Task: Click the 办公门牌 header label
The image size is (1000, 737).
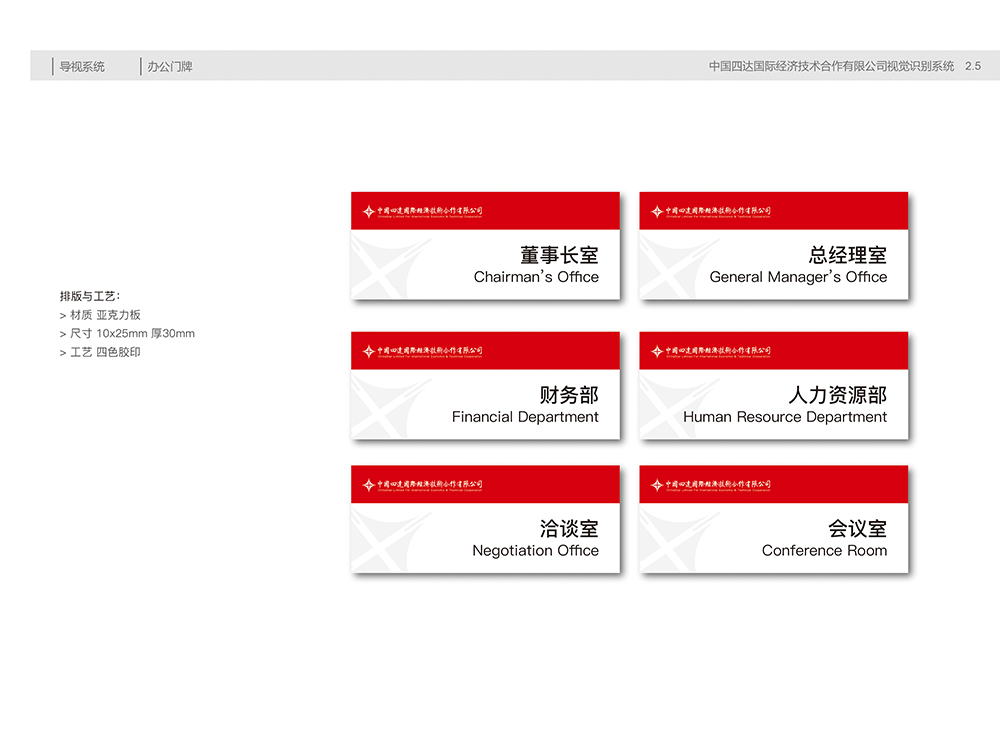Action: tap(170, 66)
